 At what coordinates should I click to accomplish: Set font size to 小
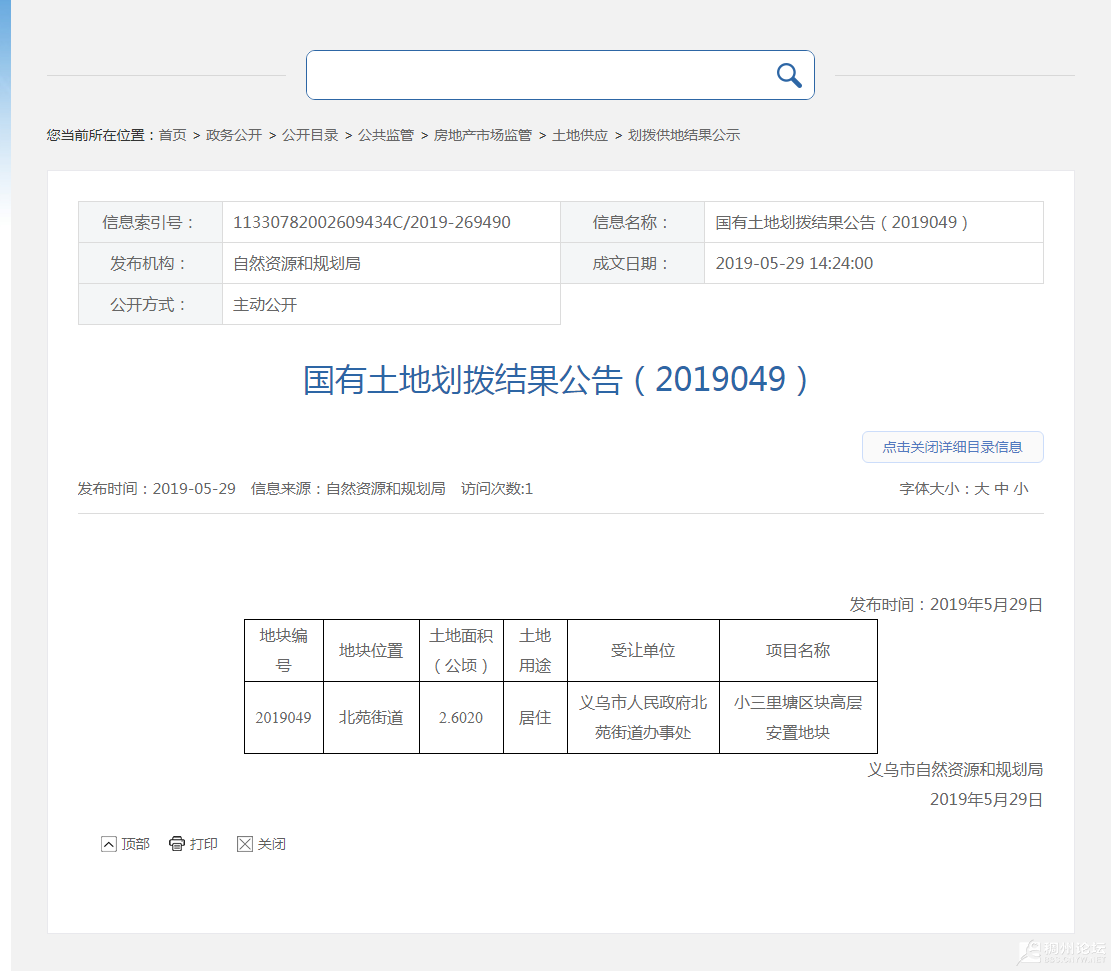[1021, 488]
